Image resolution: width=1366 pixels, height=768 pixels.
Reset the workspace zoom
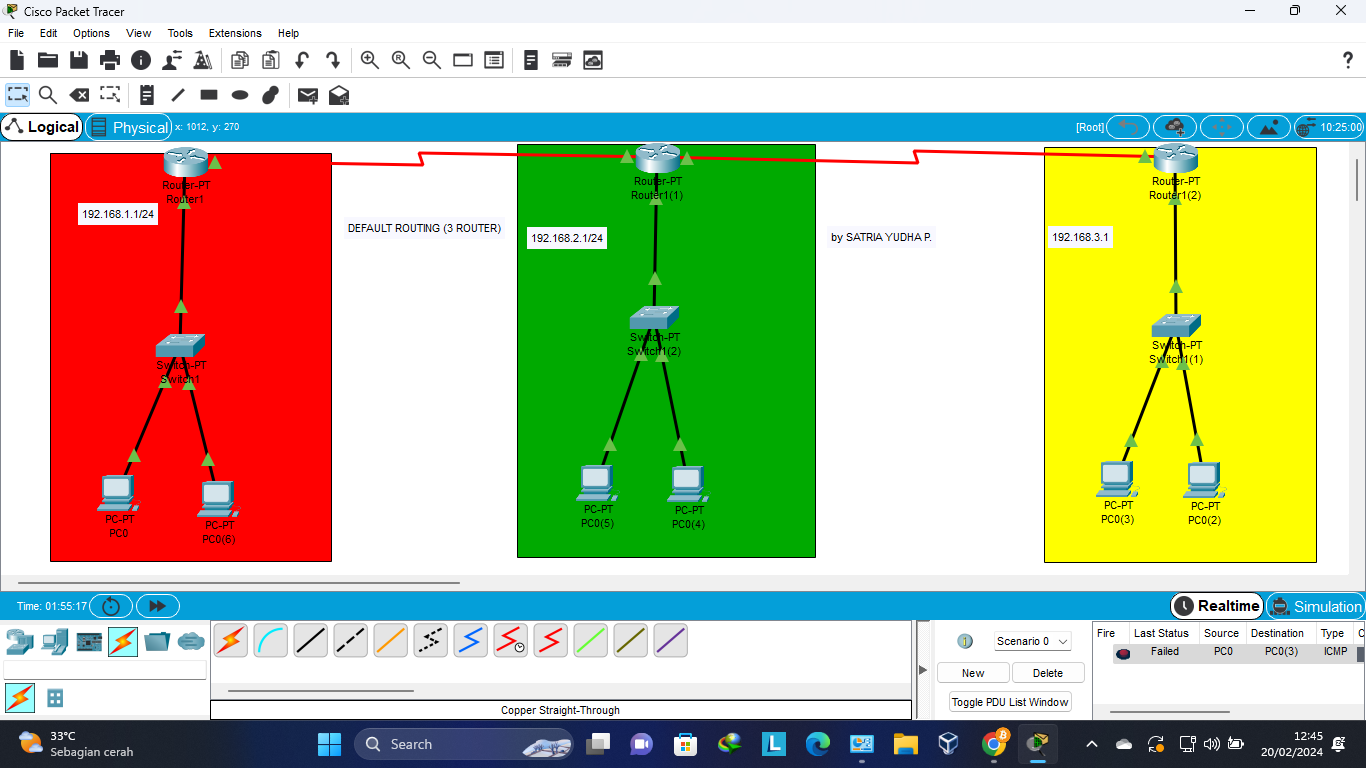click(x=401, y=60)
